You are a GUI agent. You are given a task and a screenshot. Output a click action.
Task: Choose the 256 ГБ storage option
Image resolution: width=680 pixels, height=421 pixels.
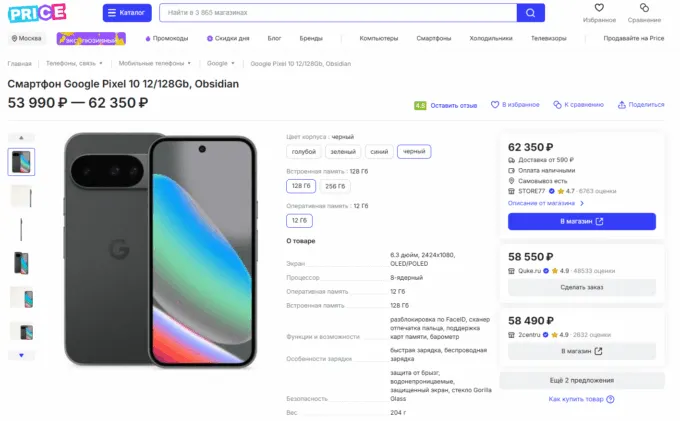(335, 186)
